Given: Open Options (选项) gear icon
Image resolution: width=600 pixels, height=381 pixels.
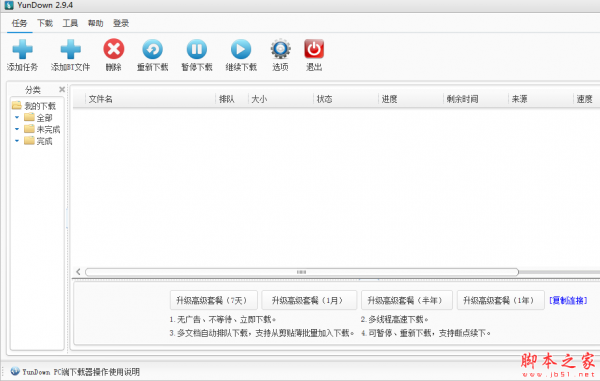Looking at the screenshot, I should pos(280,49).
